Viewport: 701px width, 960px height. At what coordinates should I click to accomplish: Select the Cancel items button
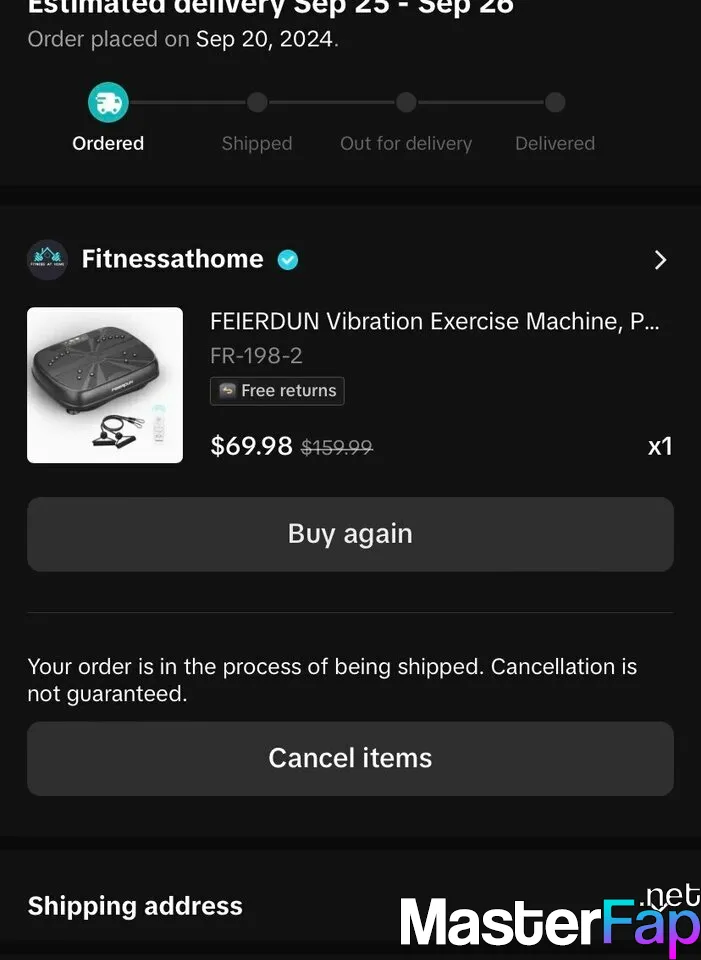pyautogui.click(x=350, y=759)
